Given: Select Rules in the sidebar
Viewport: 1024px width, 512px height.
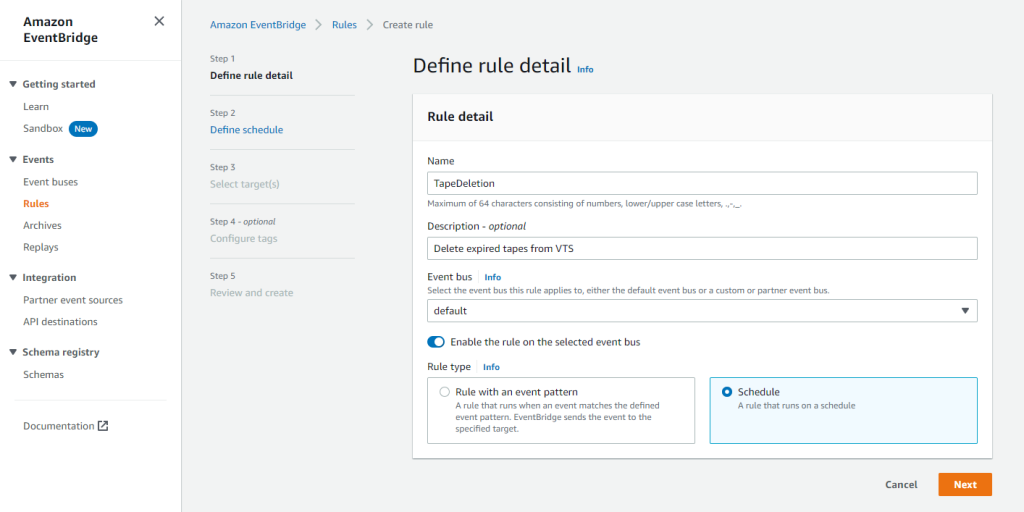Looking at the screenshot, I should [36, 204].
